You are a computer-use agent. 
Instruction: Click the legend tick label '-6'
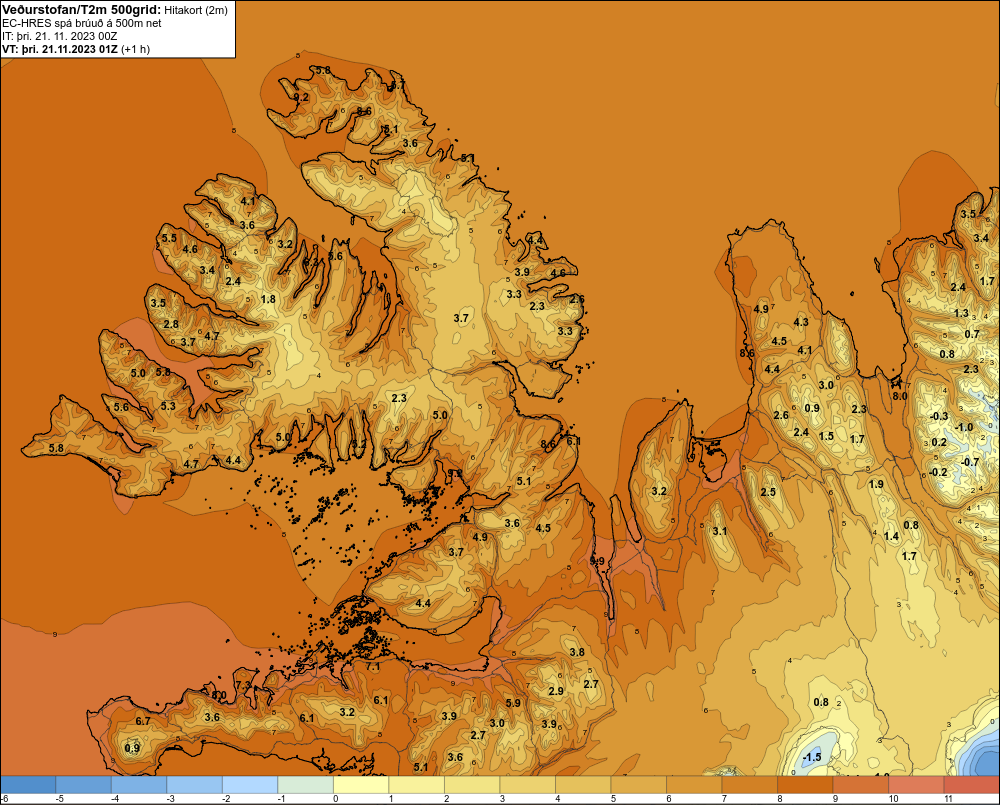pos(4,799)
